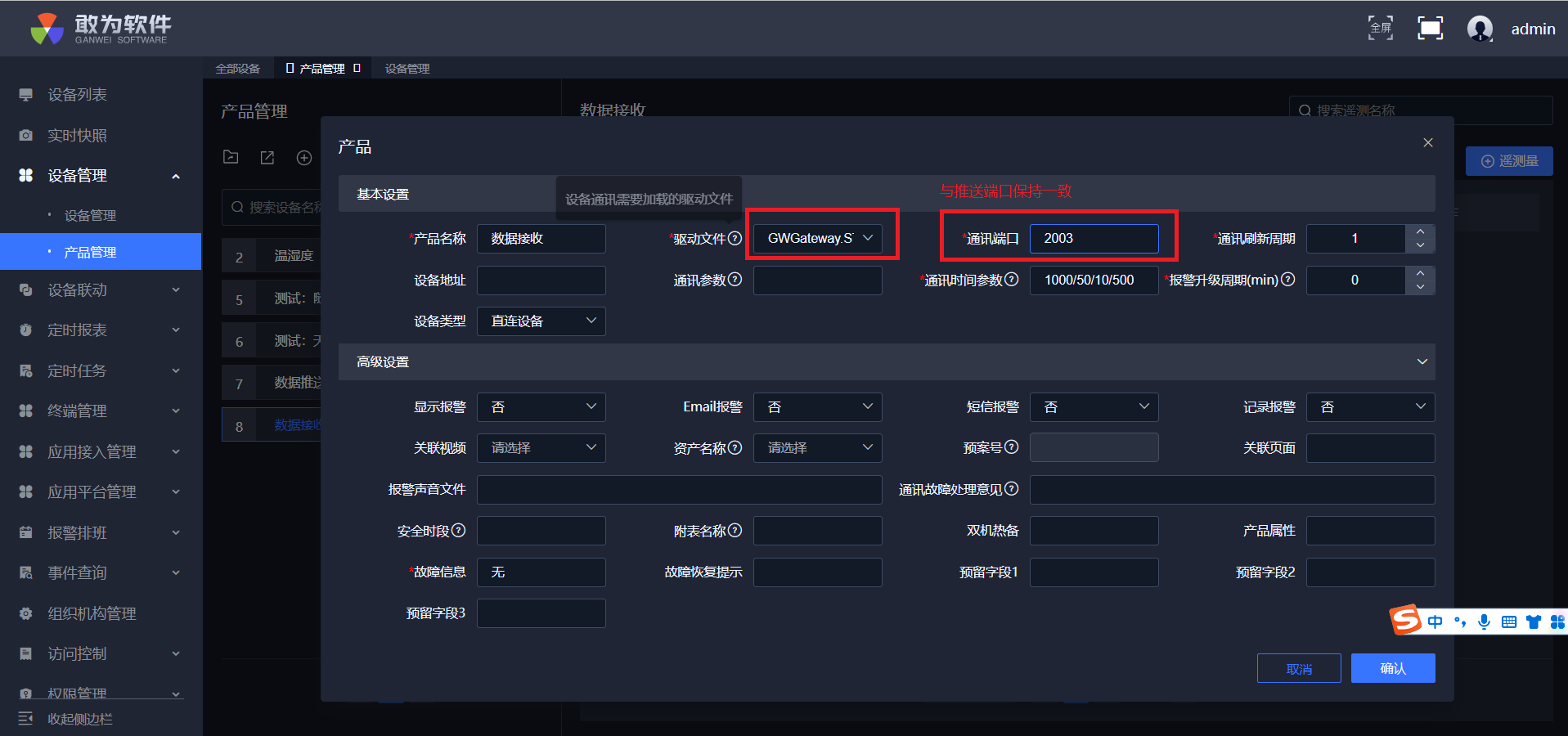Click the help icon next to 通讯参数
Image resolution: width=1568 pixels, height=736 pixels.
click(735, 280)
